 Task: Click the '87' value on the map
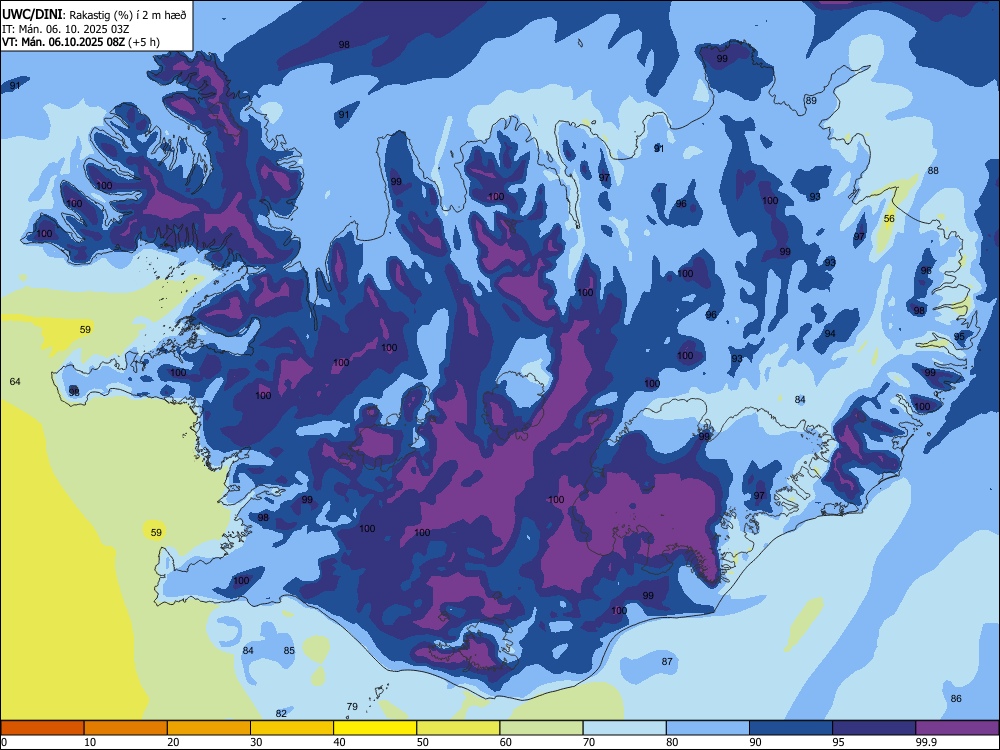[x=667, y=661]
